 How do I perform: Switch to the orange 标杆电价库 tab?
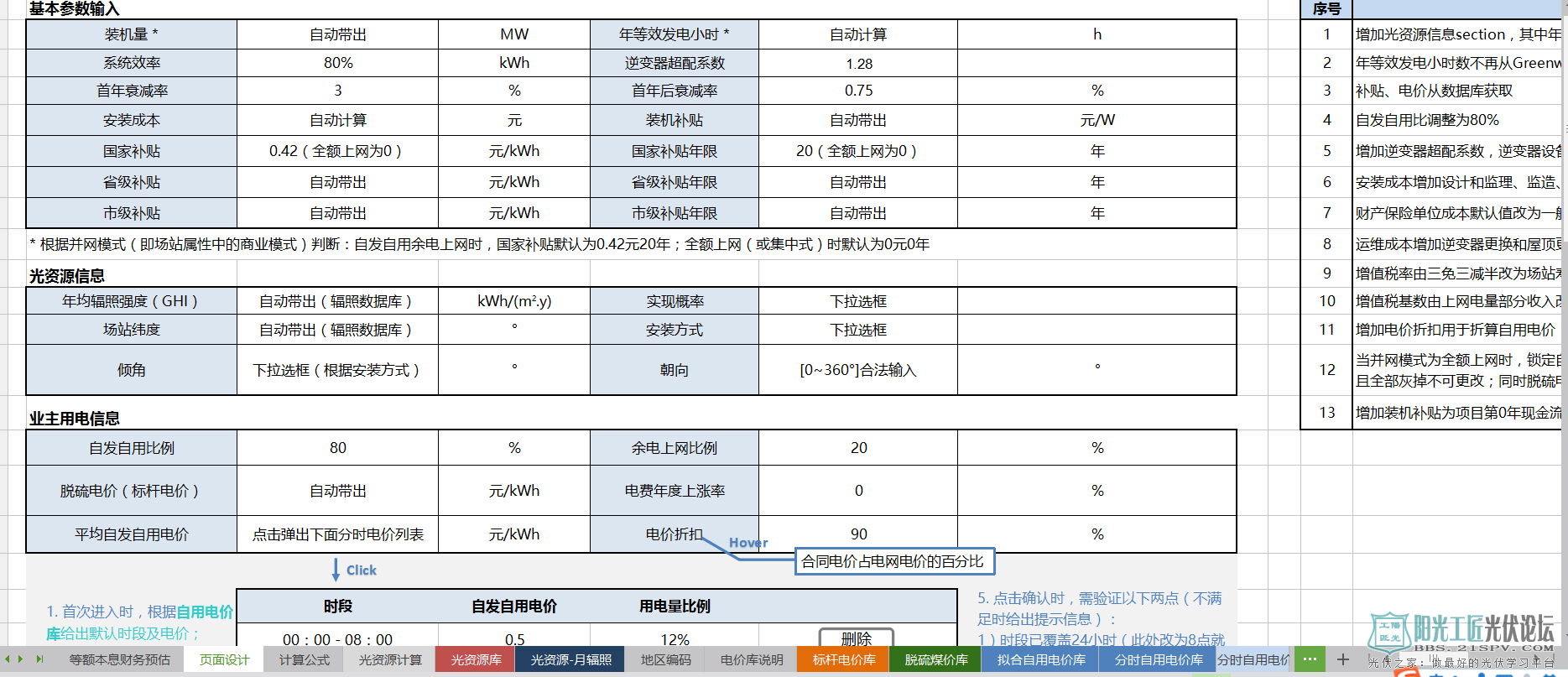click(x=844, y=660)
